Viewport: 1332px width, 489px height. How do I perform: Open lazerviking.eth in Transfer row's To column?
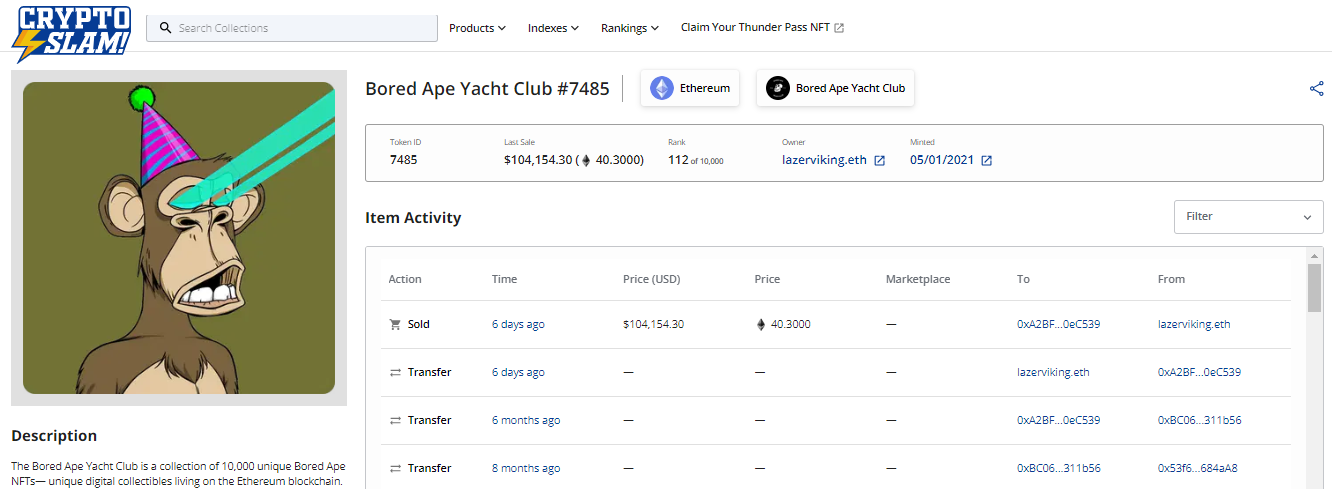[1053, 372]
